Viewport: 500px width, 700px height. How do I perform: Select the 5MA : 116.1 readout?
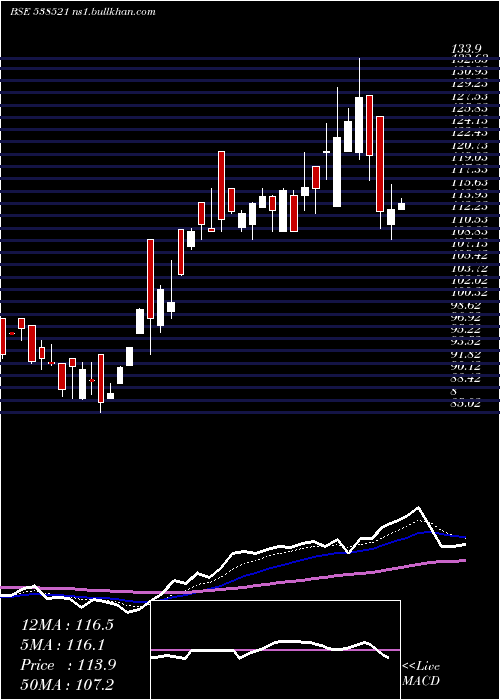(x=62, y=645)
